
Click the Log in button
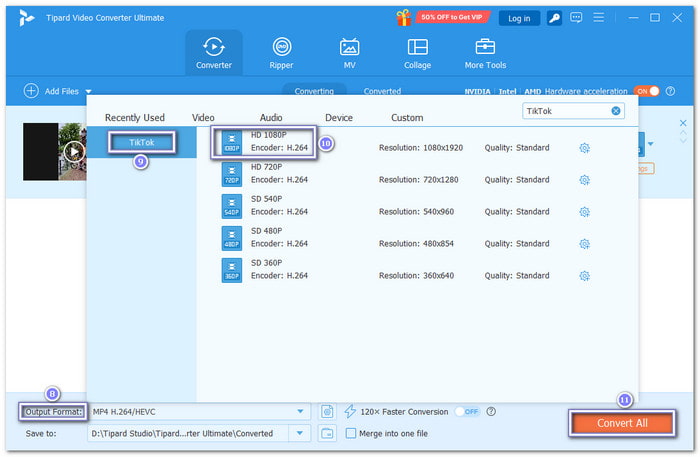(x=519, y=18)
